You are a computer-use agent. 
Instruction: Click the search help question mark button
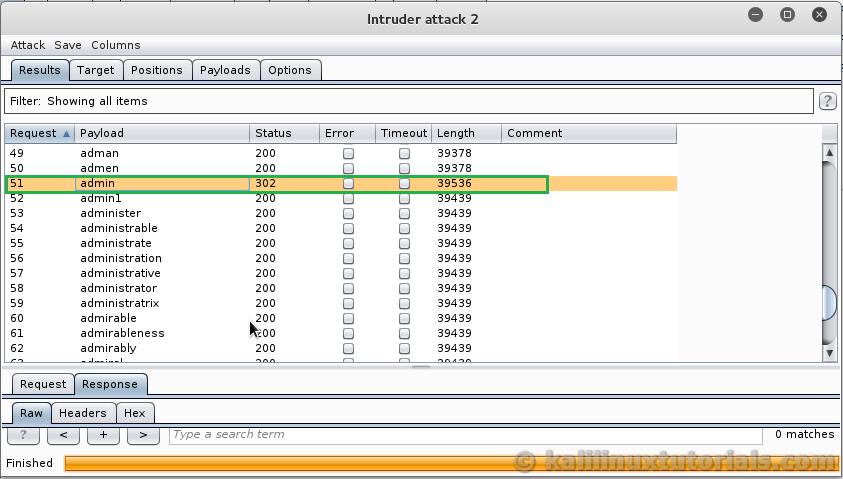pos(23,435)
